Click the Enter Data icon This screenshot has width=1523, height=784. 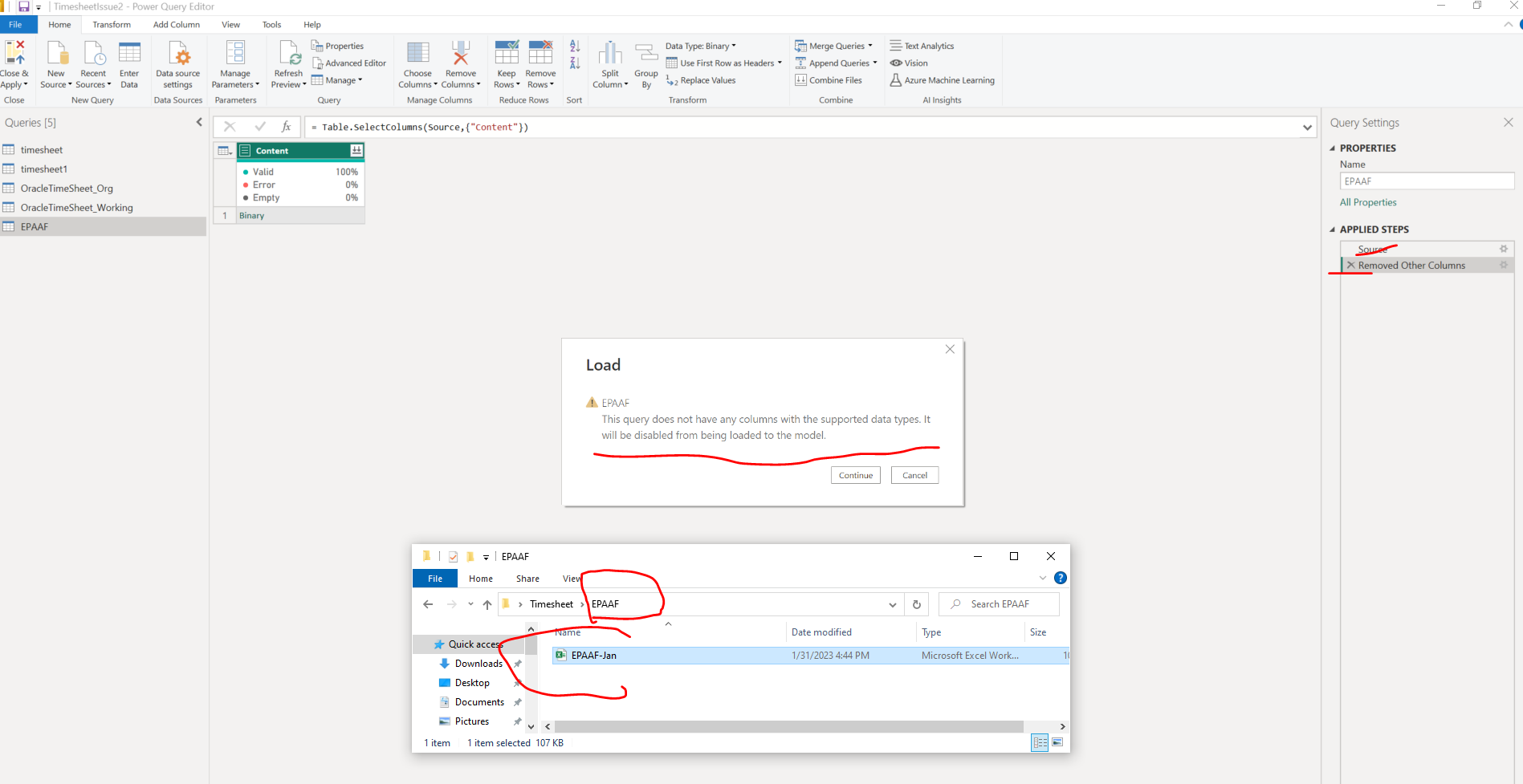[x=129, y=53]
